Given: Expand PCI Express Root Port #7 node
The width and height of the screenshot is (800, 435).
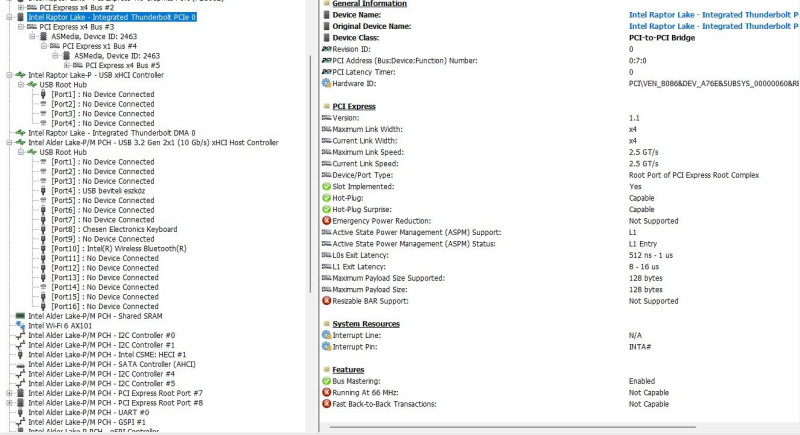Looking at the screenshot, I should (9, 393).
